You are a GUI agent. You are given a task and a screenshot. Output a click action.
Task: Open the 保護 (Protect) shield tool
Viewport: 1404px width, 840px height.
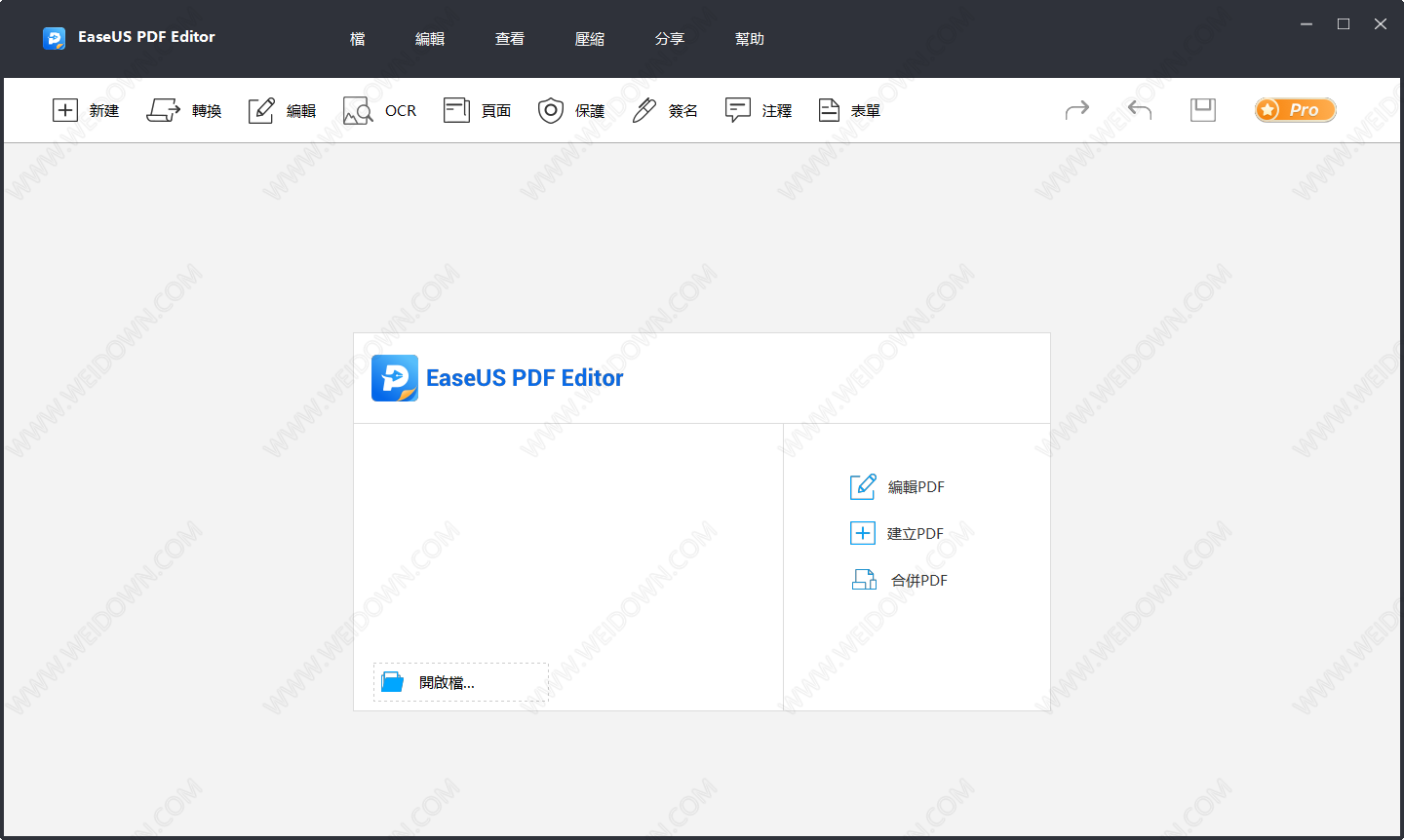coord(571,110)
